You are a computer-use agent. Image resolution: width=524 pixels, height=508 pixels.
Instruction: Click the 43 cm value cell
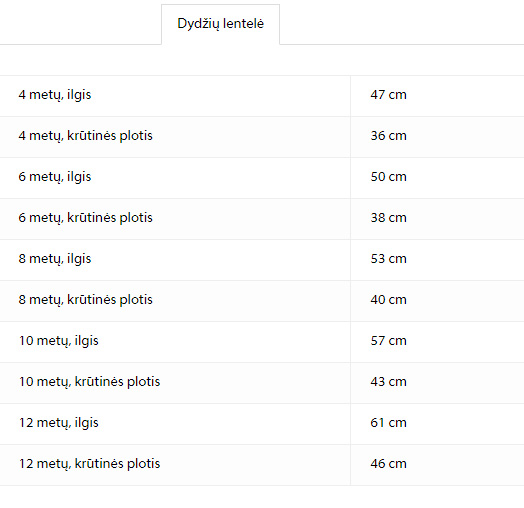[388, 382]
